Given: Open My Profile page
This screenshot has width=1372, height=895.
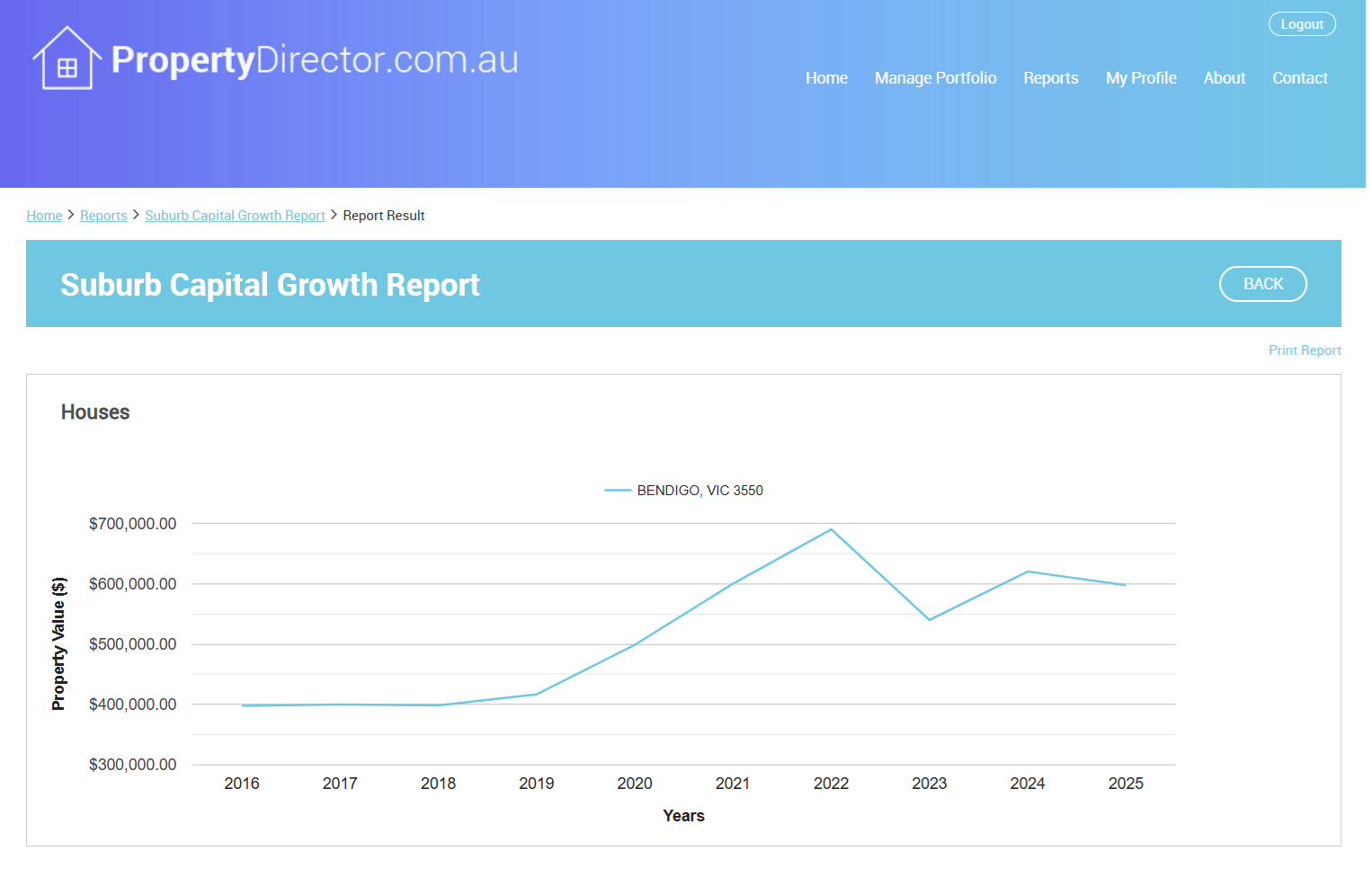Looking at the screenshot, I should [1140, 78].
